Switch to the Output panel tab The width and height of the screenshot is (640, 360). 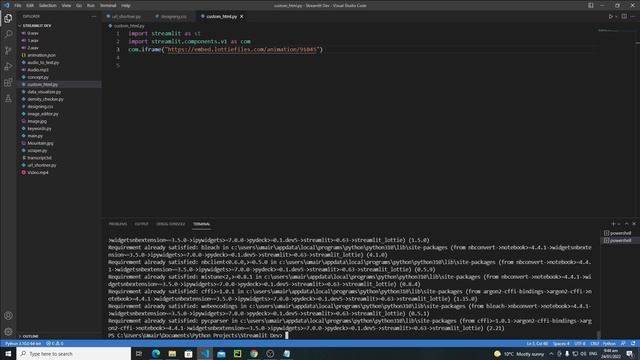click(x=141, y=224)
